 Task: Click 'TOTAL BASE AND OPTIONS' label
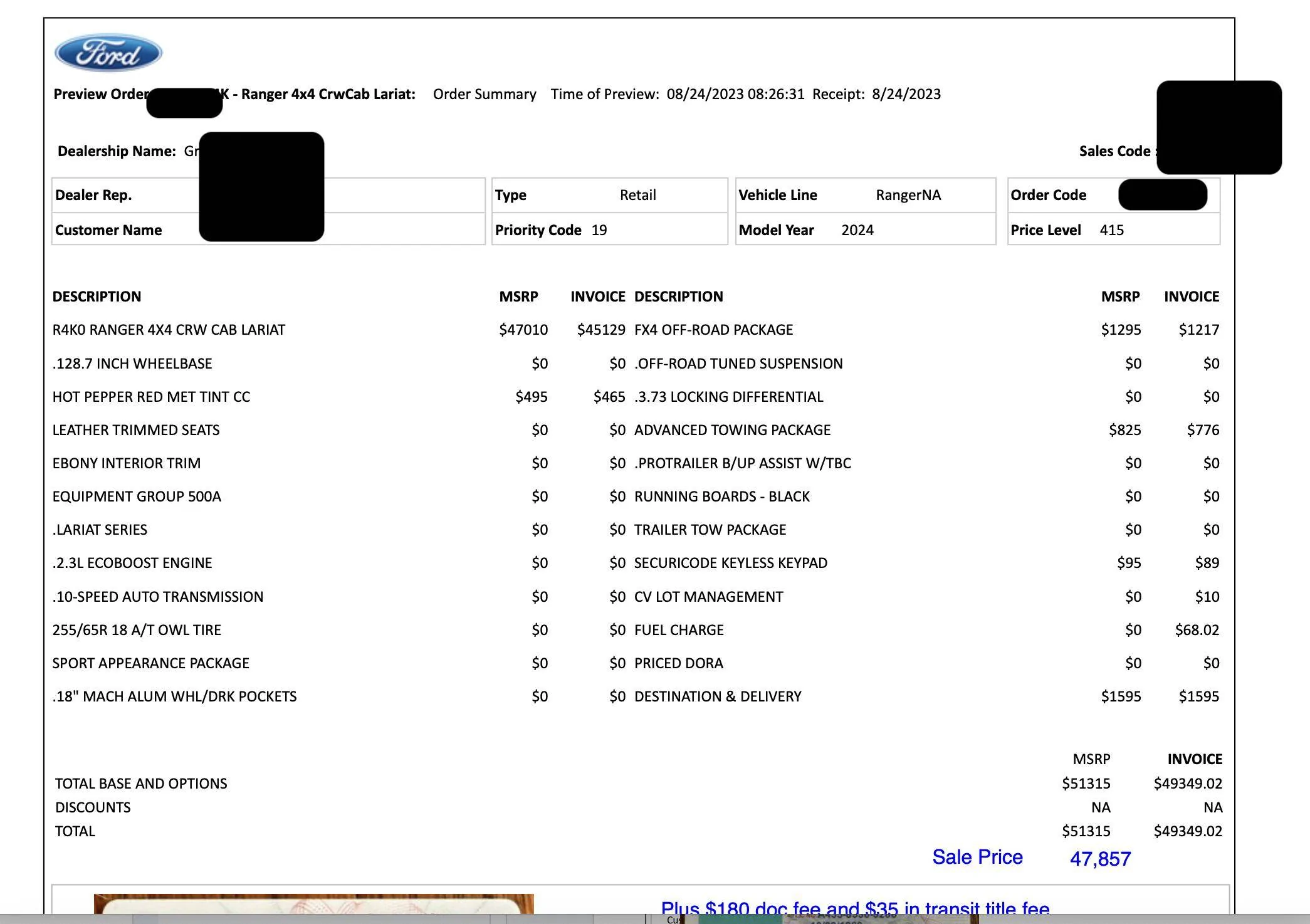(x=141, y=784)
